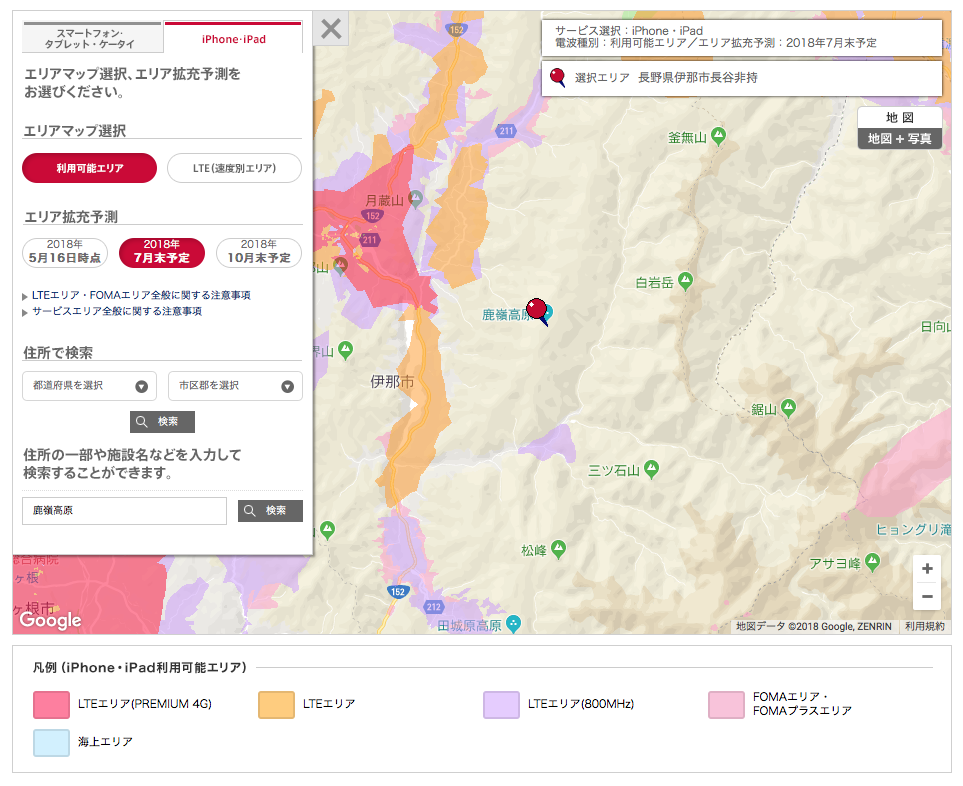
Task: Select the 利用可能エリア map option
Action: (90, 168)
